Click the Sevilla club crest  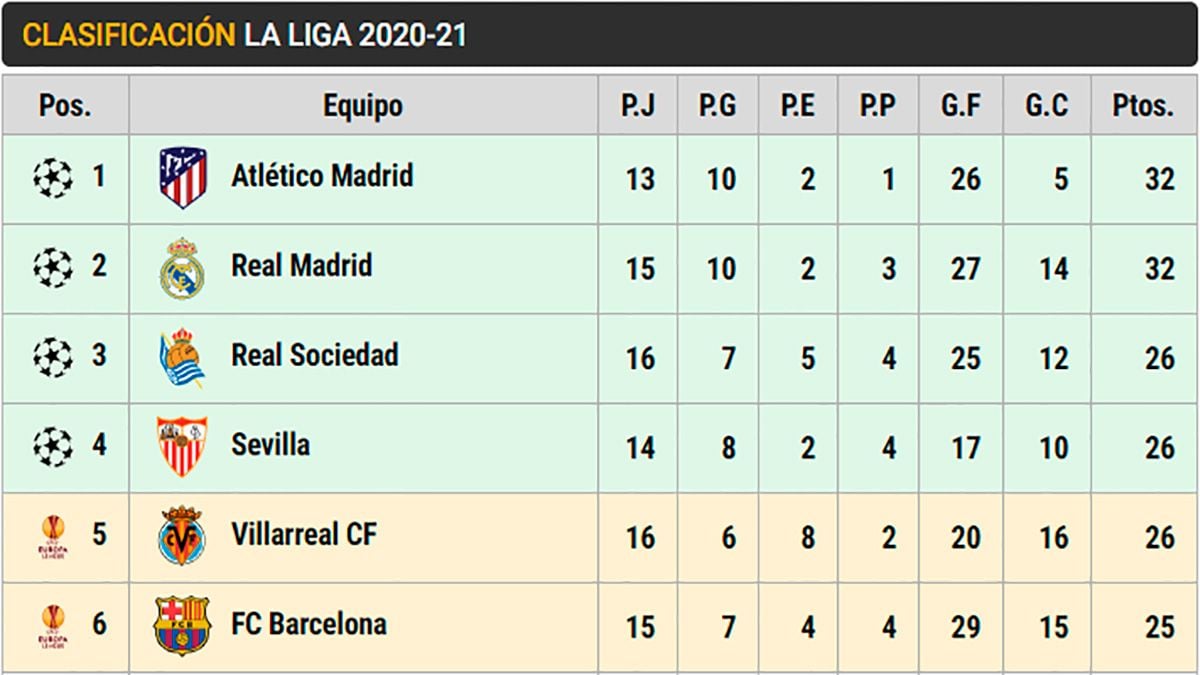pyautogui.click(x=182, y=446)
